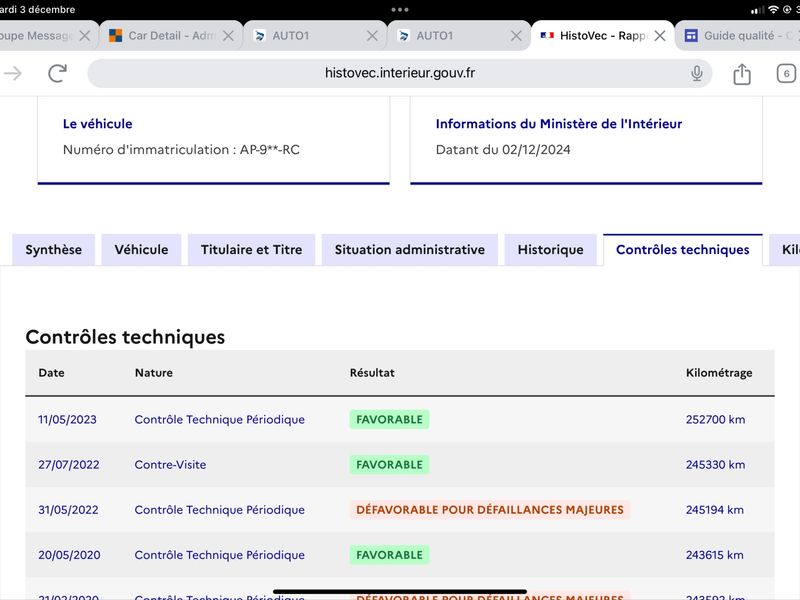Close the Groupe Messages tab
This screenshot has height=600, width=800.
pos(85,36)
